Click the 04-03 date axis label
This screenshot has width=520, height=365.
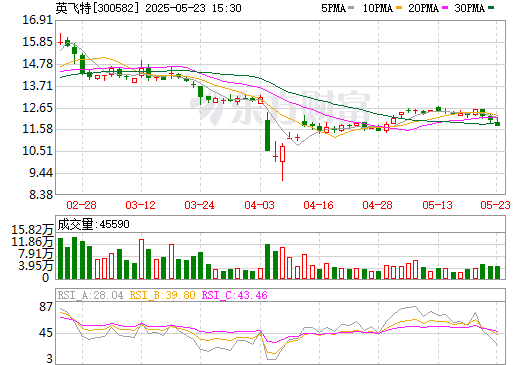coord(259,205)
